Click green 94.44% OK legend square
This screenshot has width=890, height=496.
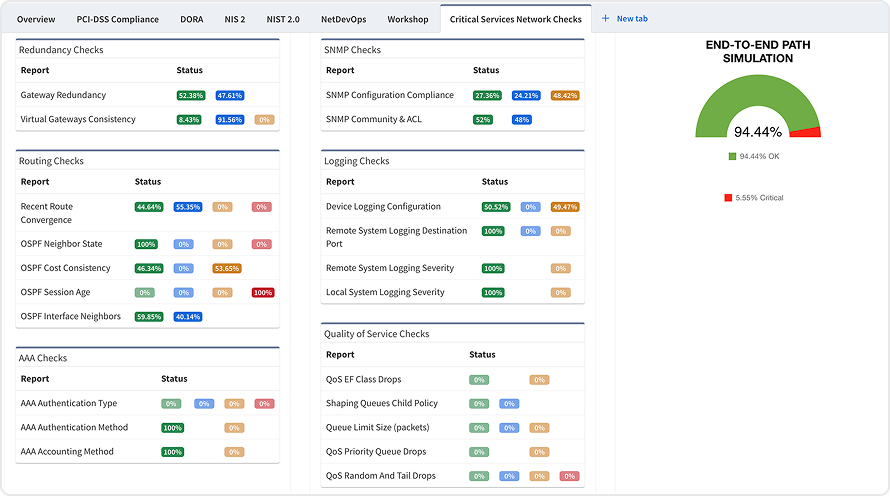pyautogui.click(x=732, y=156)
